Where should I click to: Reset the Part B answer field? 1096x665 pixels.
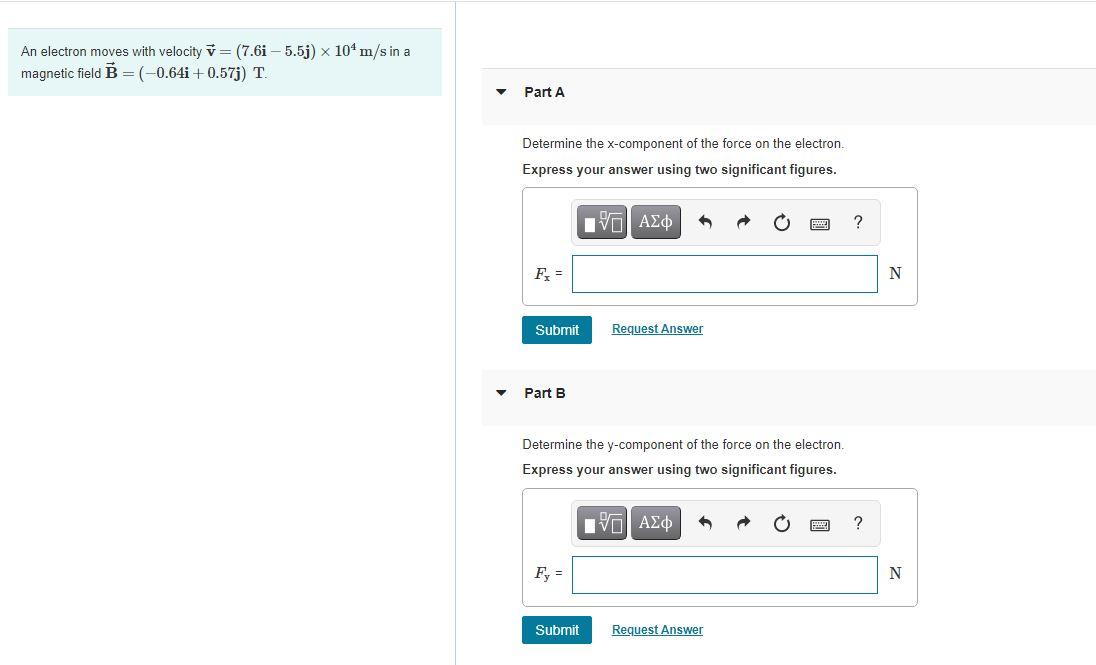(x=781, y=523)
